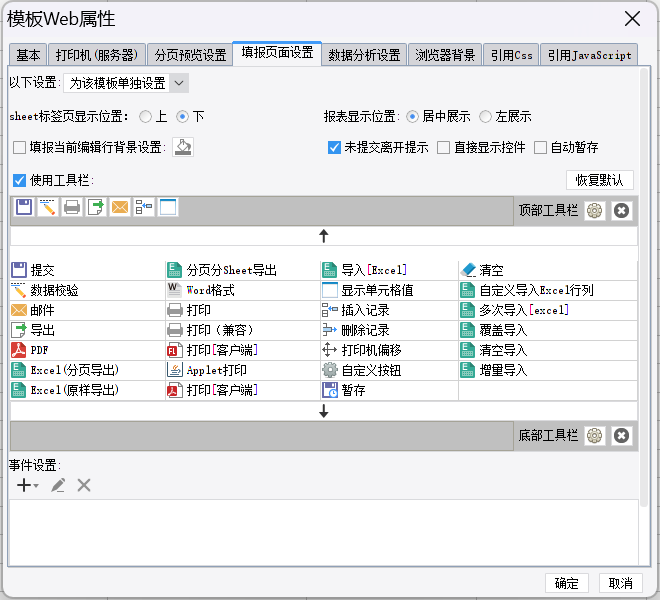Select the 多次导入[excel] tool item

click(548, 310)
